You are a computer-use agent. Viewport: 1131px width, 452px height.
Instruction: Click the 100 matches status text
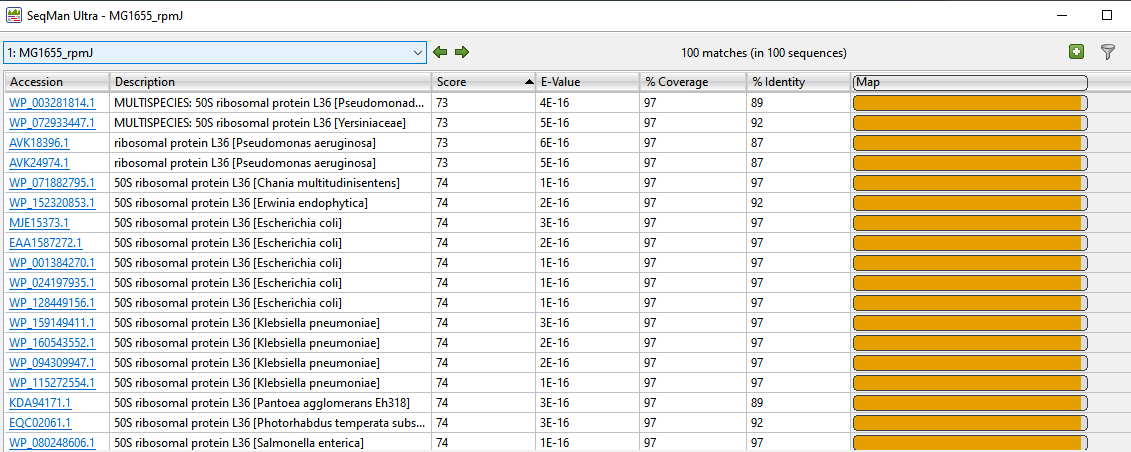[763, 53]
